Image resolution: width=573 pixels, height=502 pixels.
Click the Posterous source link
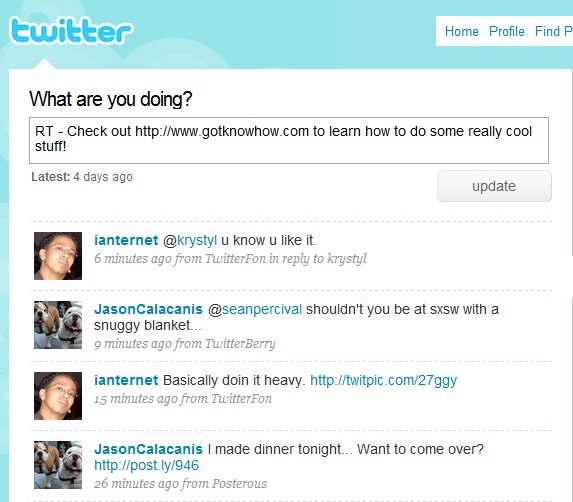point(239,484)
